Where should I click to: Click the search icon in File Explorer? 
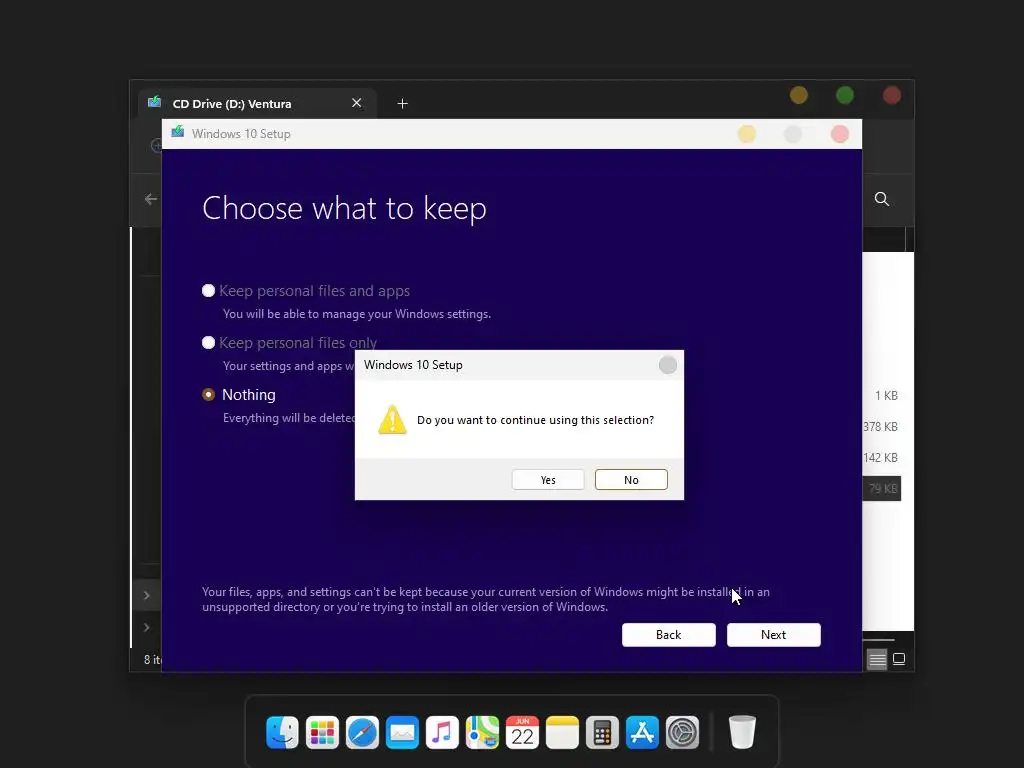tap(882, 199)
